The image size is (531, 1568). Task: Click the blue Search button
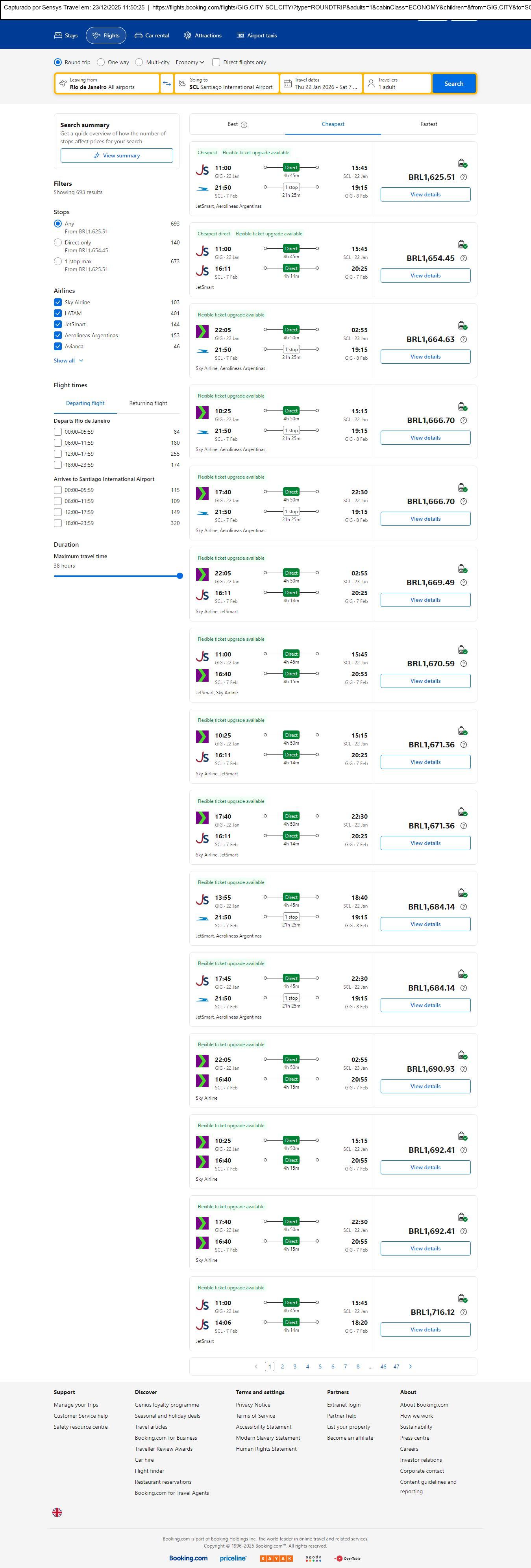click(x=454, y=83)
